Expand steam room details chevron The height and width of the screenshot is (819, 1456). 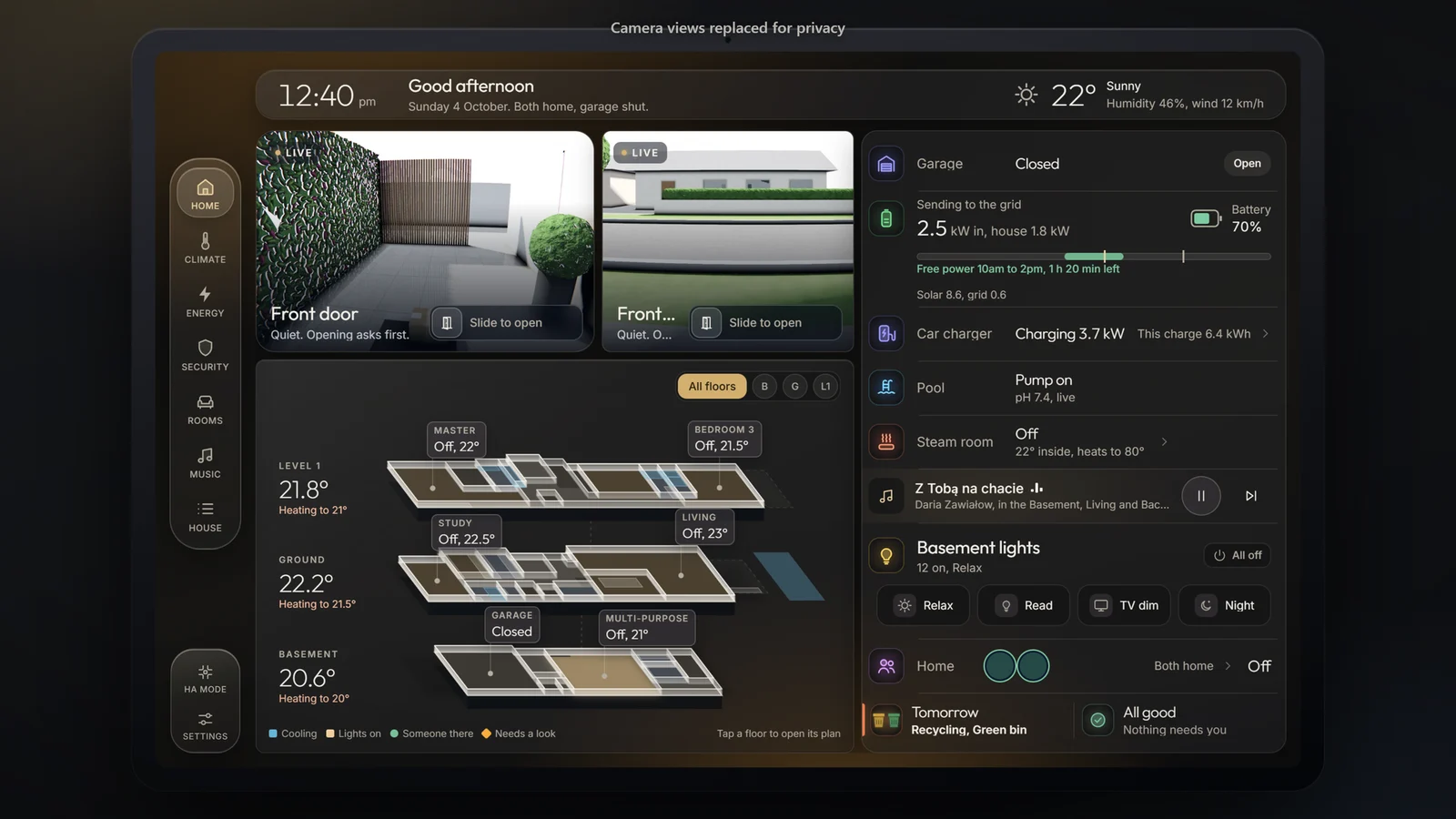1164,442
